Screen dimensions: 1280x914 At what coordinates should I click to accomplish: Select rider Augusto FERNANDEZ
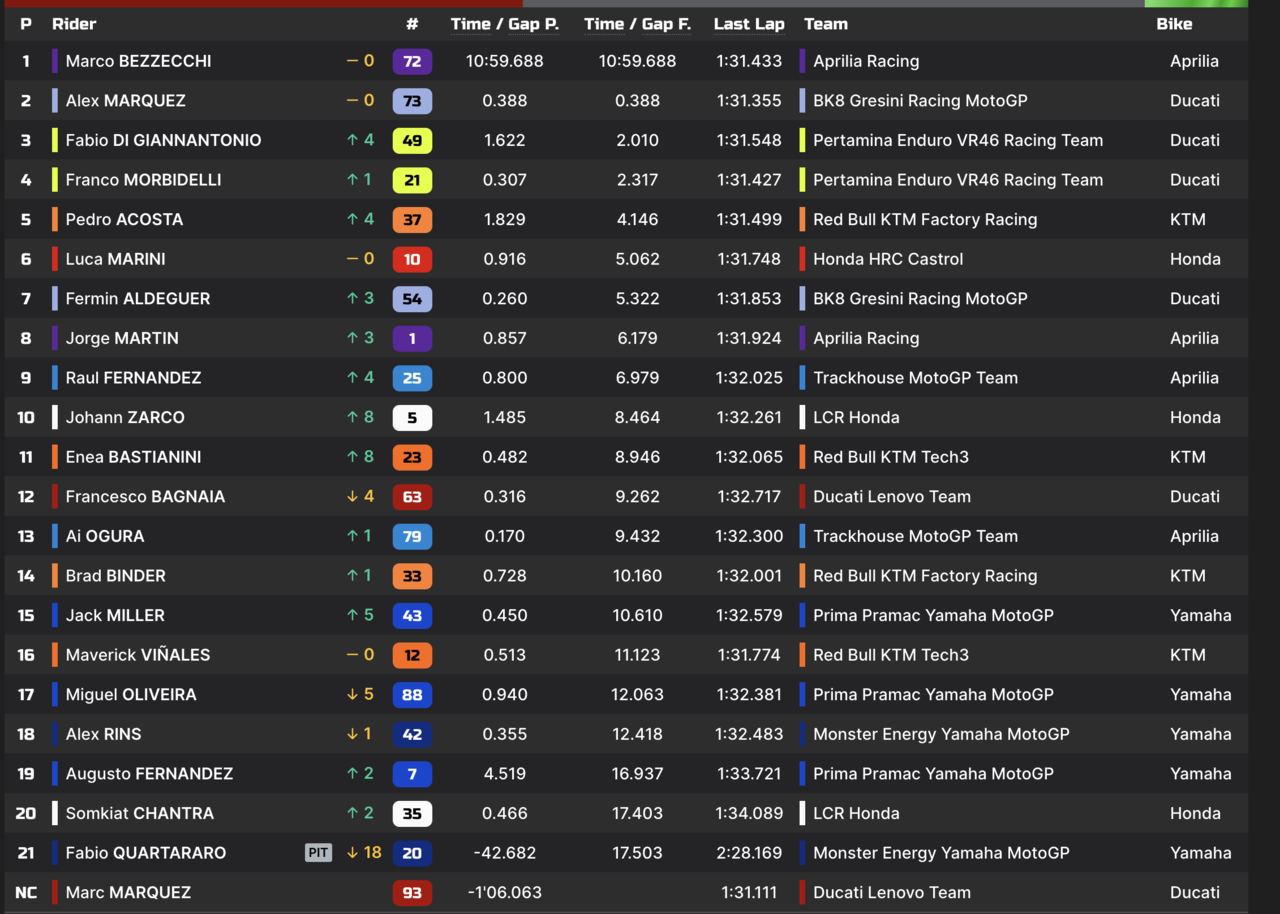pos(149,774)
